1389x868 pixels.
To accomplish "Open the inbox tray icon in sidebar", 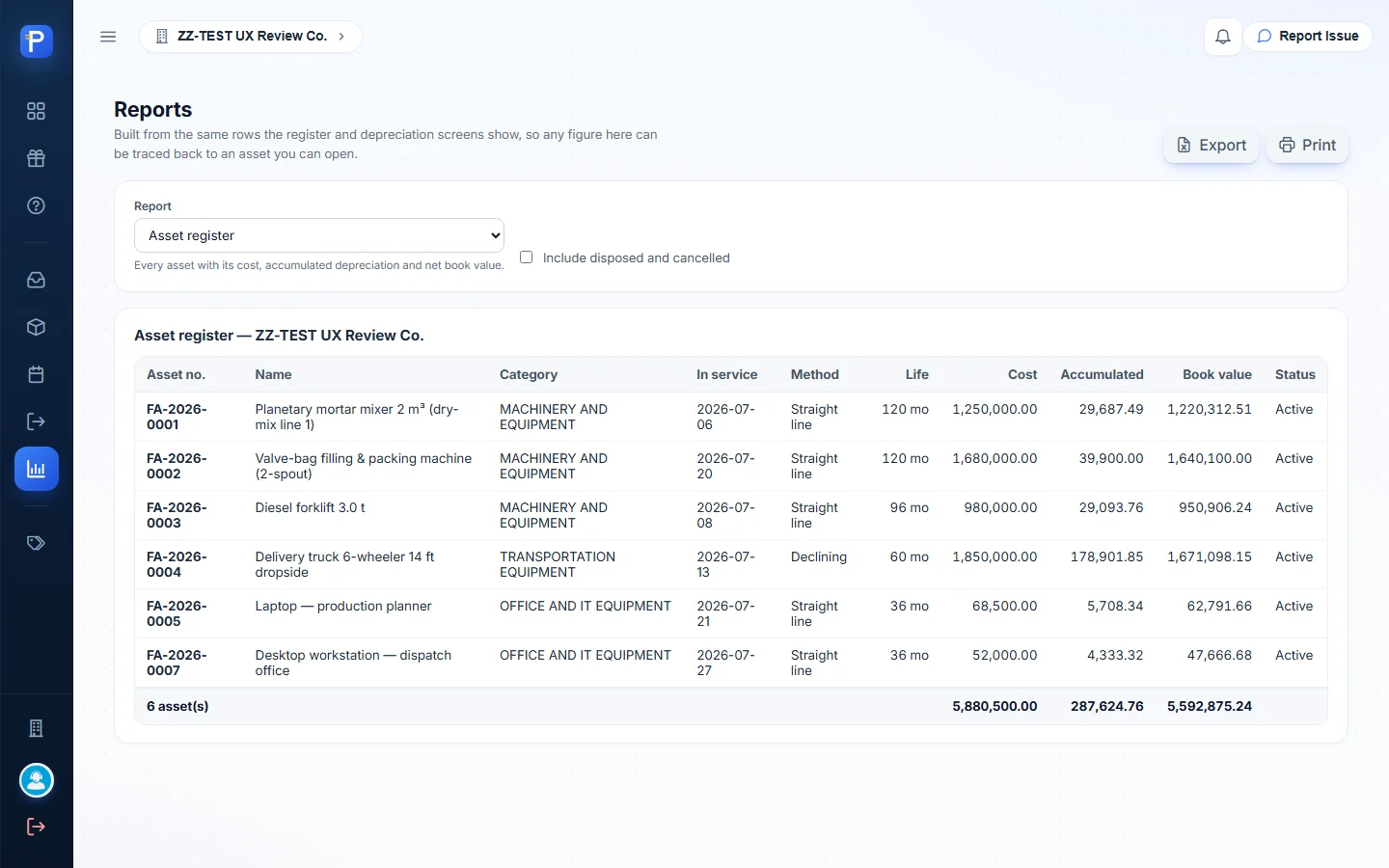I will coord(36,280).
